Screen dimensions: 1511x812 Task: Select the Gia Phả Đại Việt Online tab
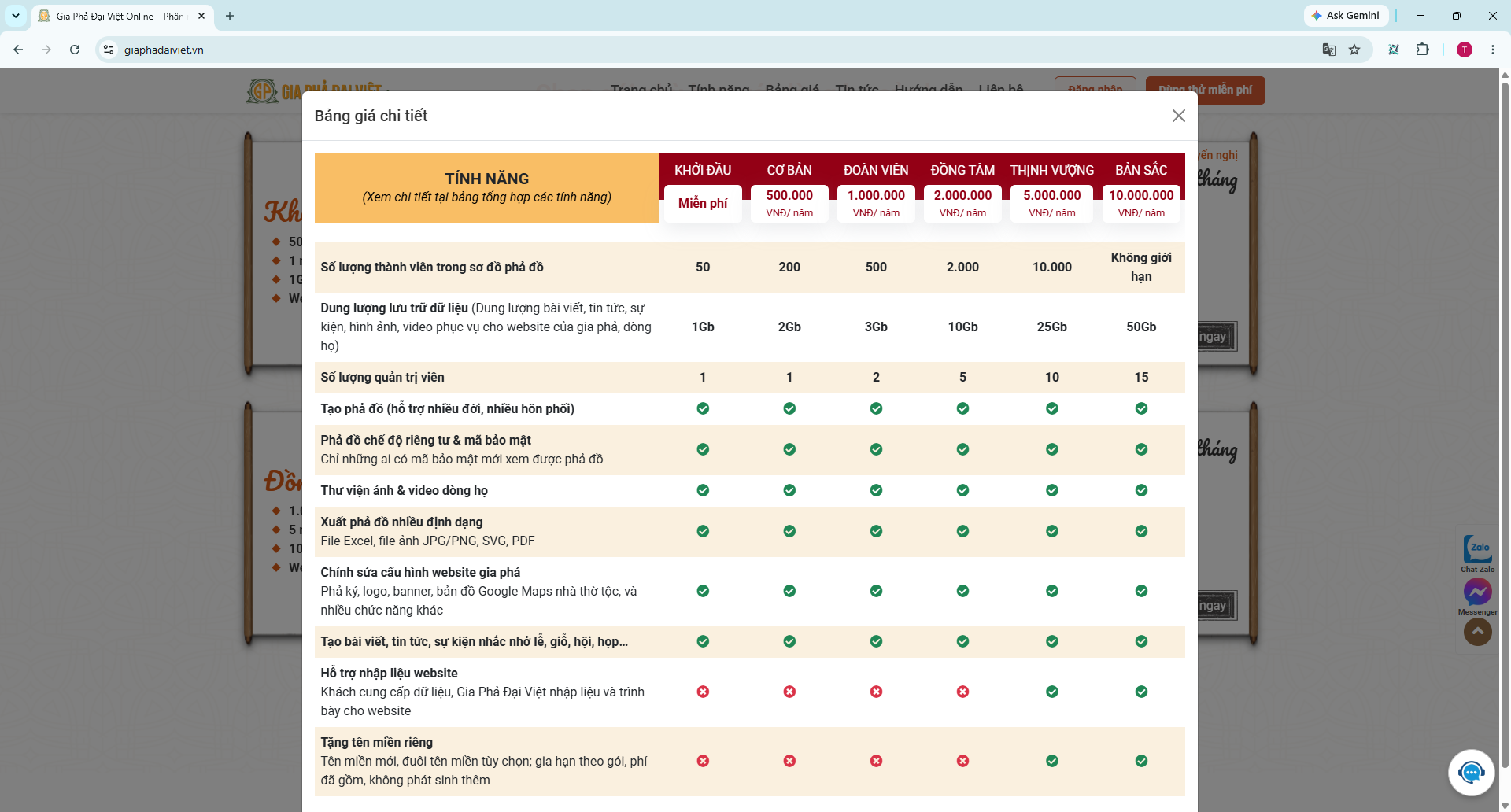122,16
